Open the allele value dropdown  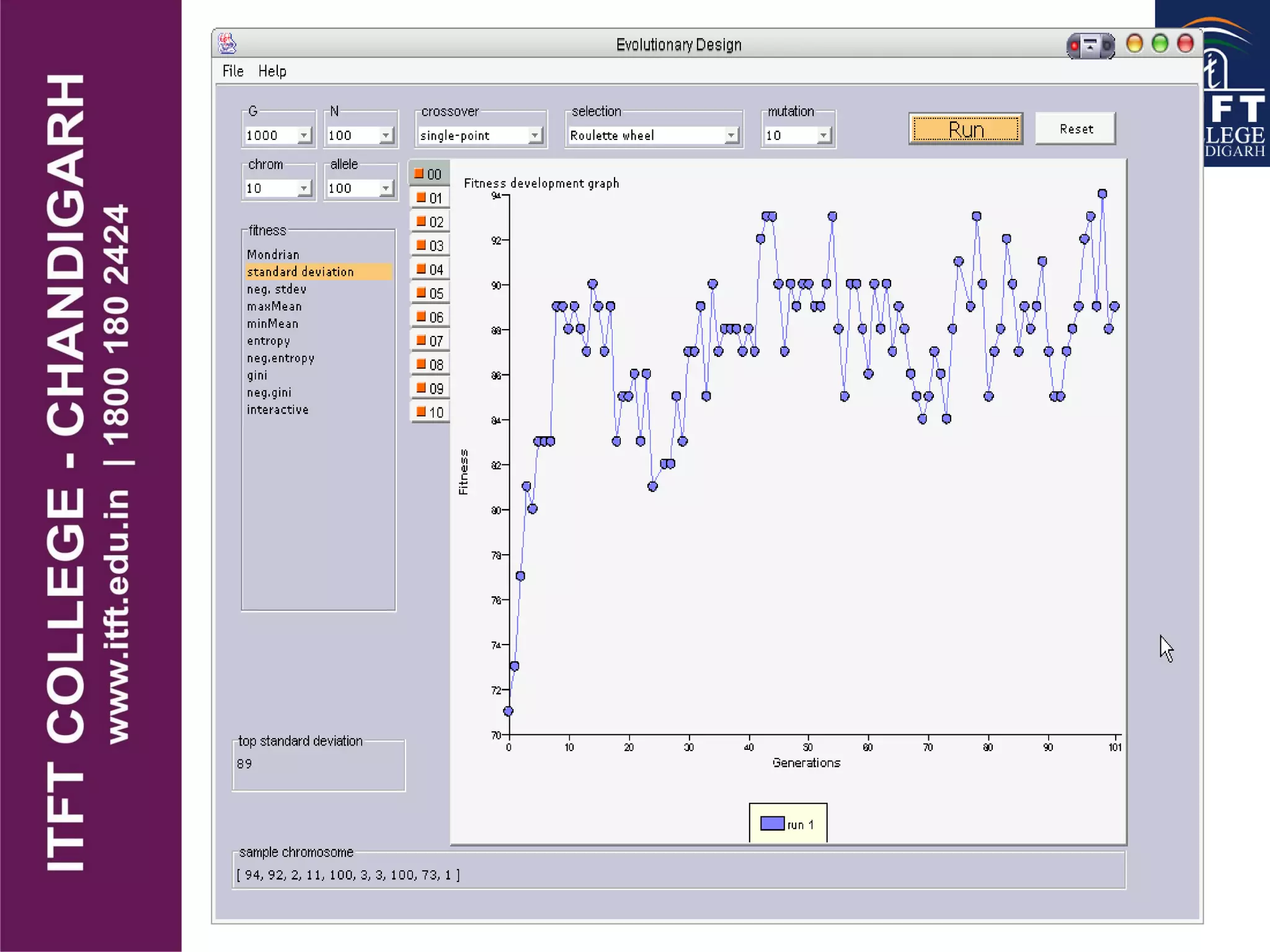point(386,188)
